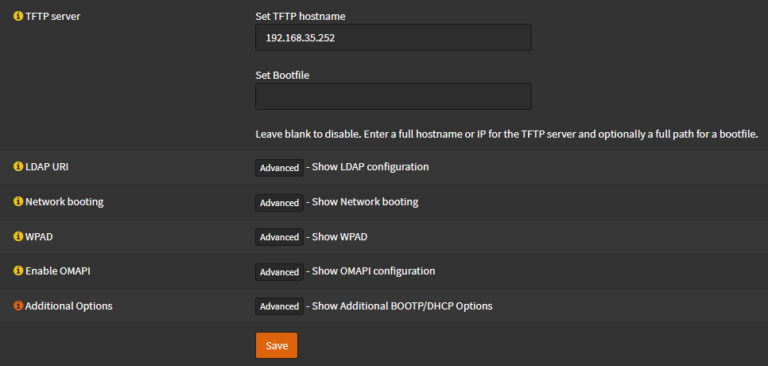The image size is (768, 366).
Task: Click the TFTP server label
Action: [x=53, y=17]
